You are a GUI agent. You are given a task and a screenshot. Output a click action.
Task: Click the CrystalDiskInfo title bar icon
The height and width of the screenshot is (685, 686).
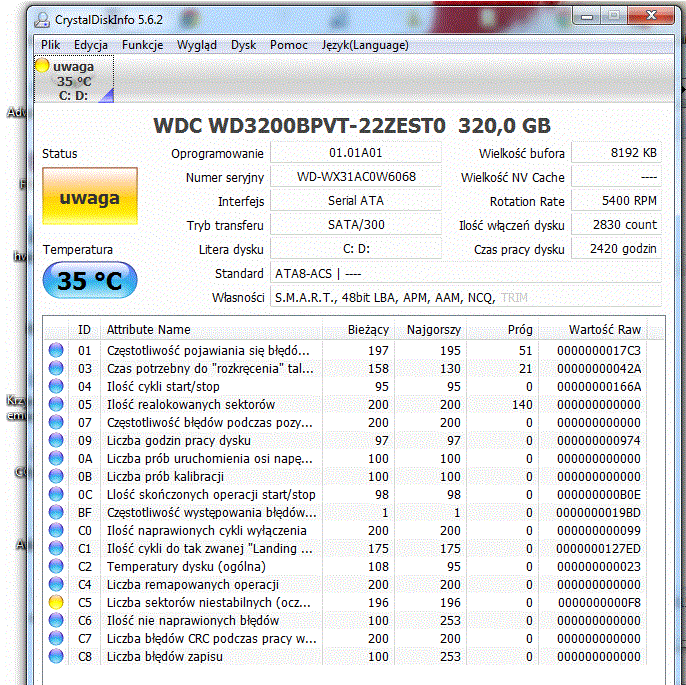click(42, 20)
